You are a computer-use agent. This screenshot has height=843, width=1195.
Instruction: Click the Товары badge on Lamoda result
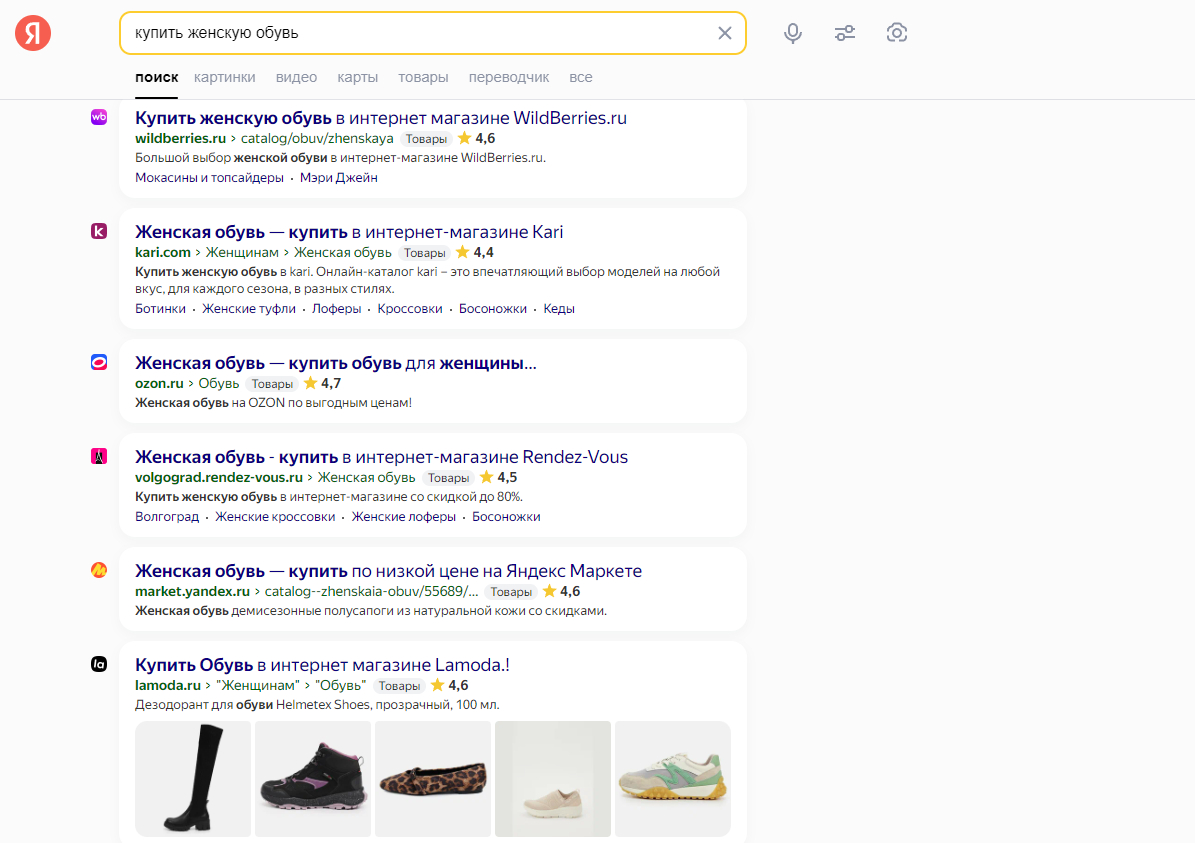point(399,686)
